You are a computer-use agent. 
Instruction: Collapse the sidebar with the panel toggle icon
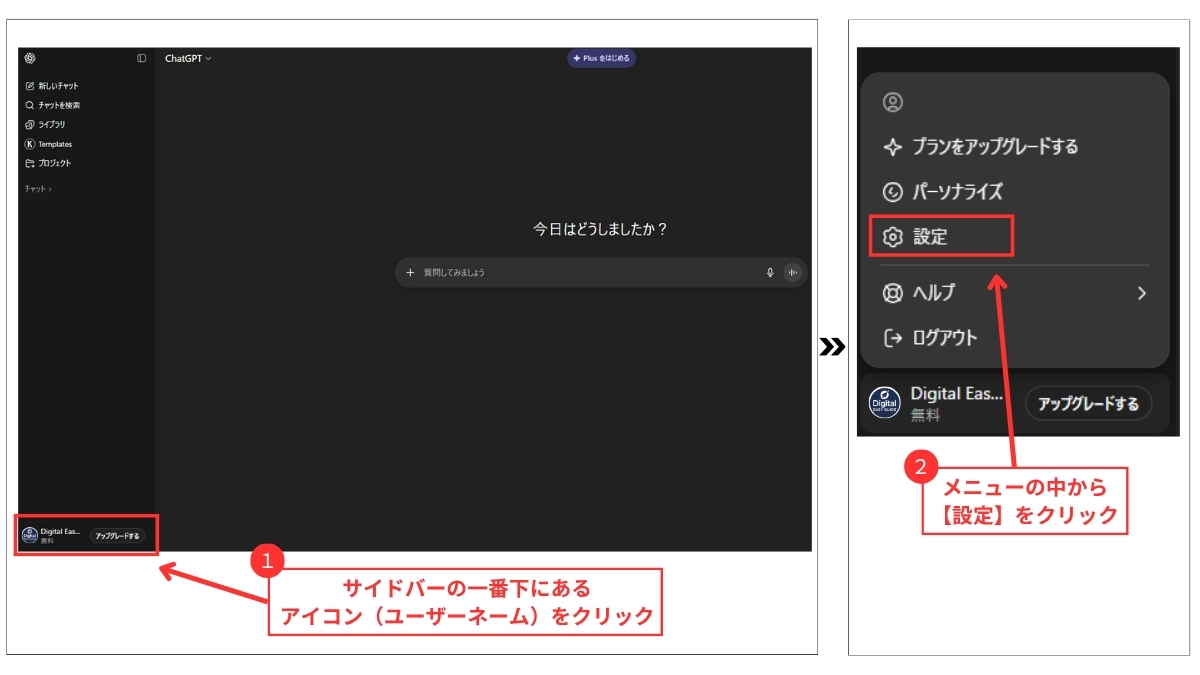point(141,58)
